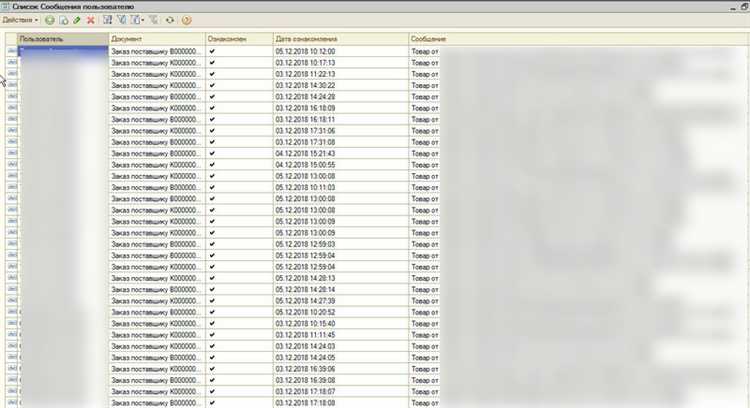
Task: Select Товар от message in 03.12.2018 10:17:13 row
Action: pos(425,63)
